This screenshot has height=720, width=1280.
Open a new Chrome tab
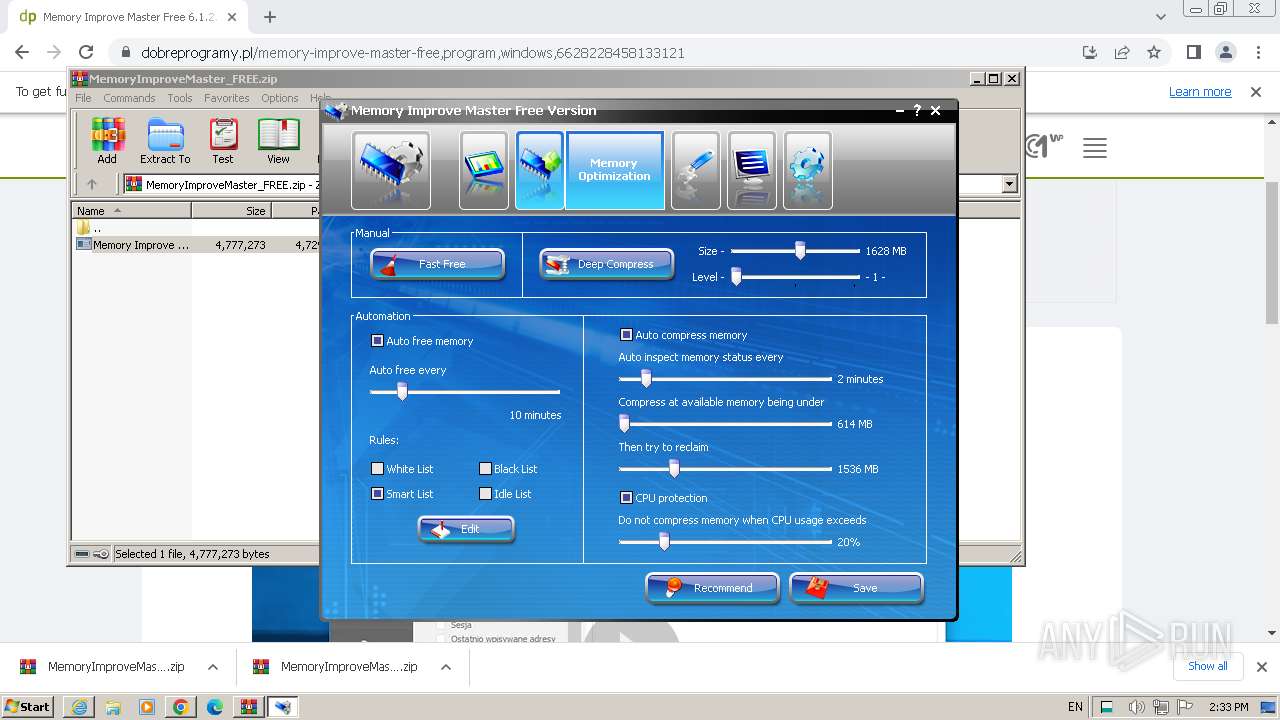coord(270,17)
